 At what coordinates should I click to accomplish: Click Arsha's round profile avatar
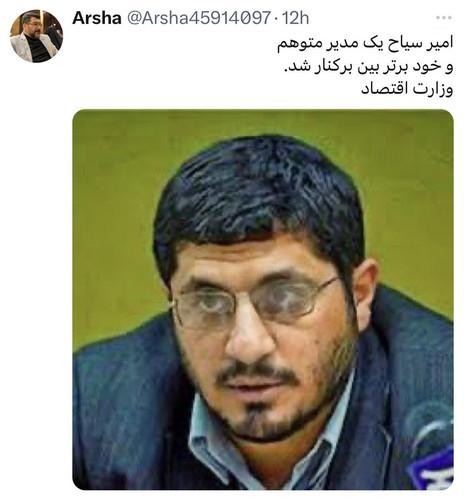pyautogui.click(x=36, y=36)
